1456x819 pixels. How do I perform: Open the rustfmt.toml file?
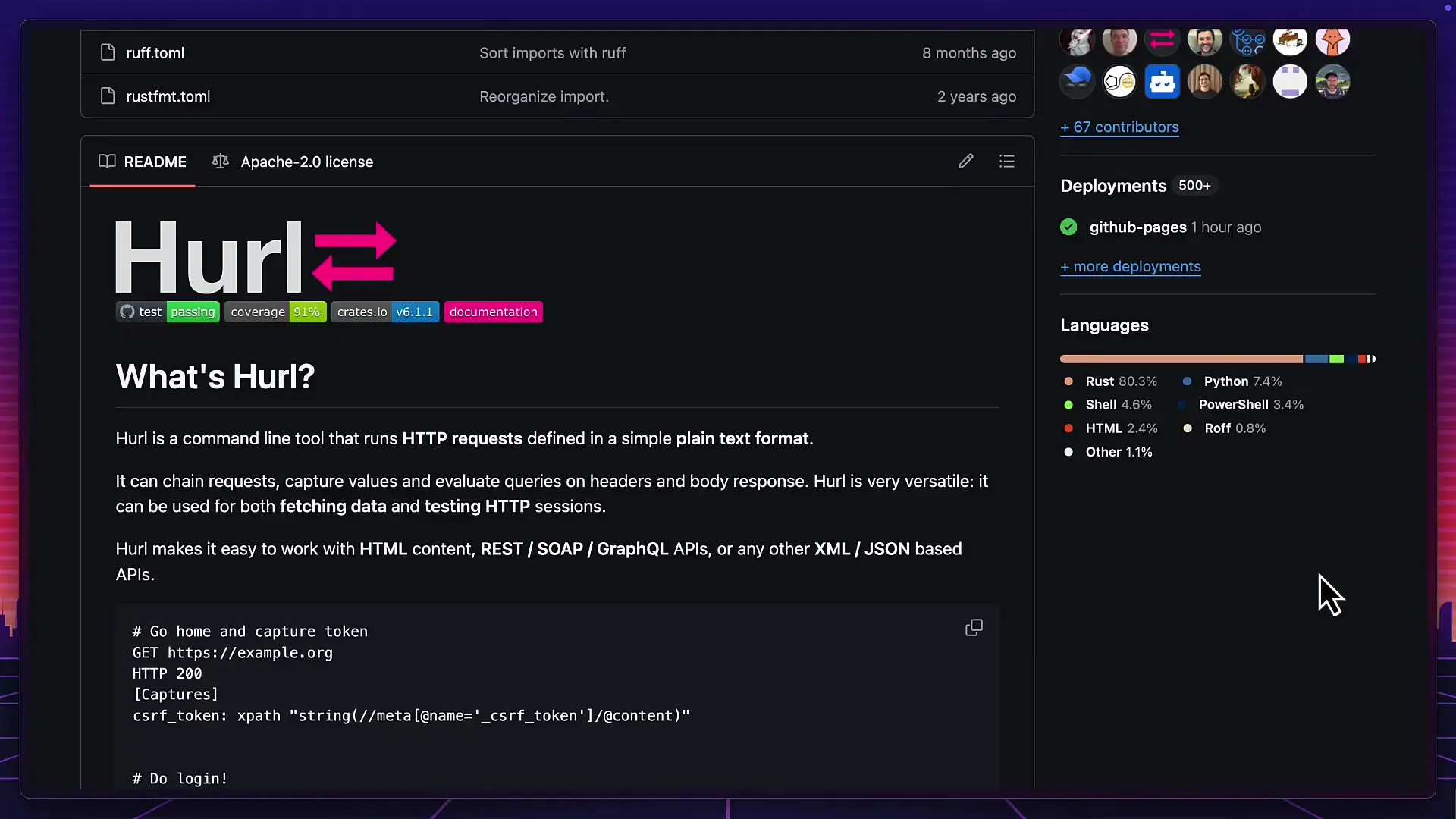click(168, 96)
